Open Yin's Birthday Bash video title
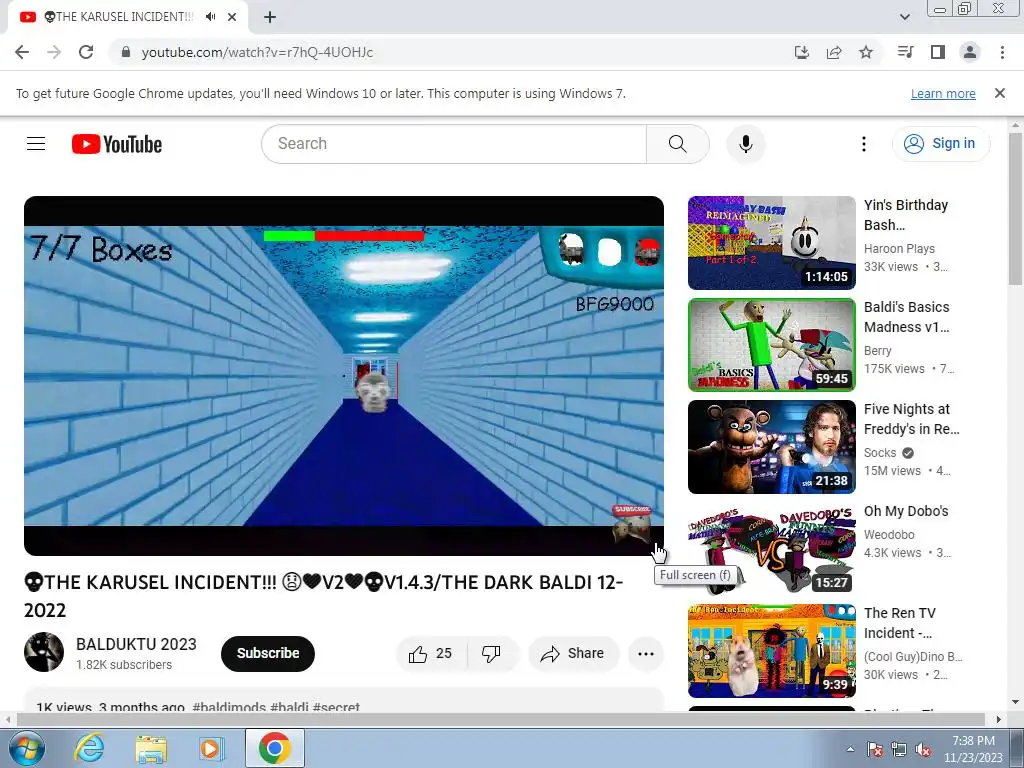 coord(905,215)
